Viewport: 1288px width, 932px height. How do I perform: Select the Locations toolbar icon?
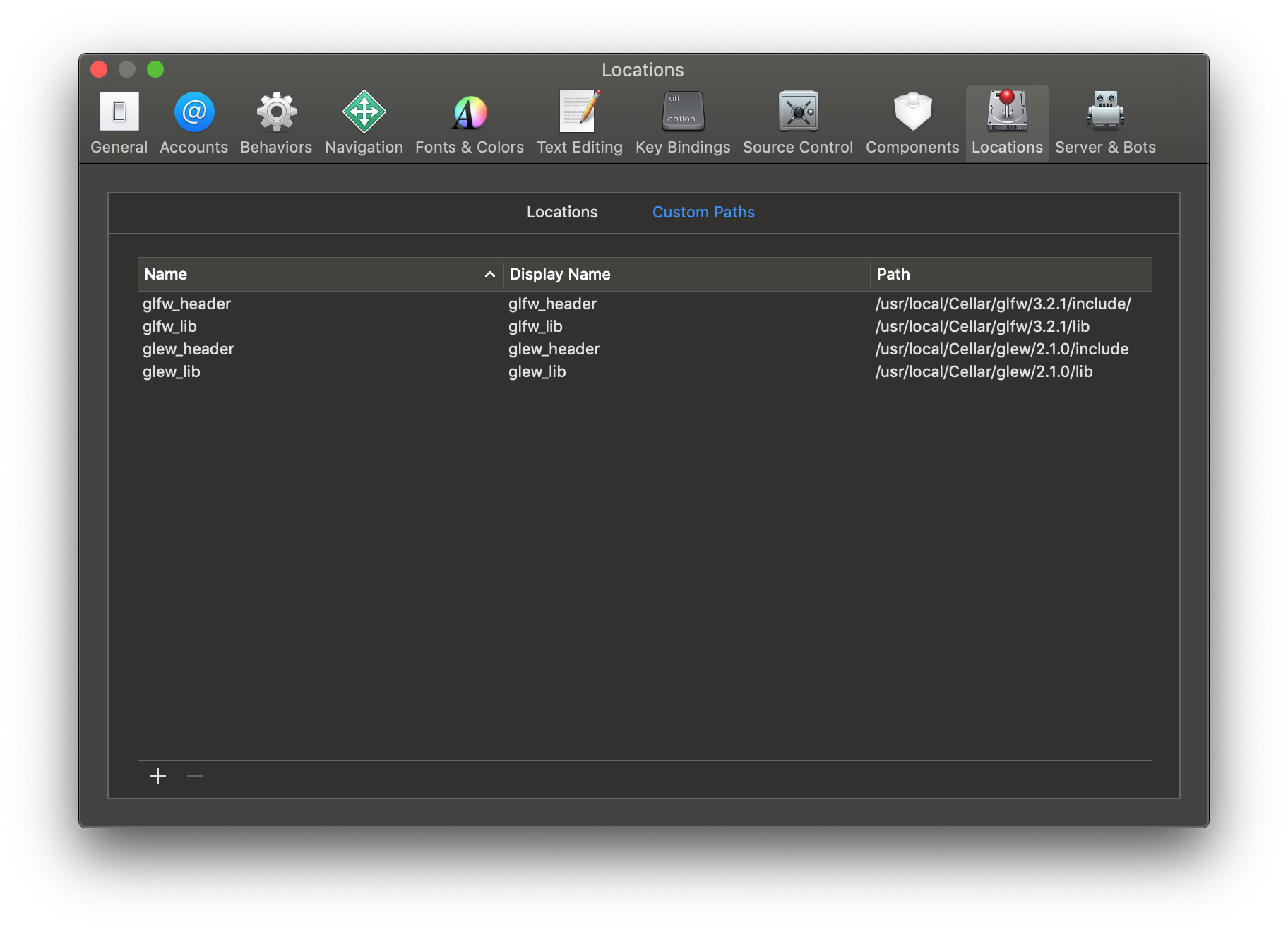coord(1007,123)
